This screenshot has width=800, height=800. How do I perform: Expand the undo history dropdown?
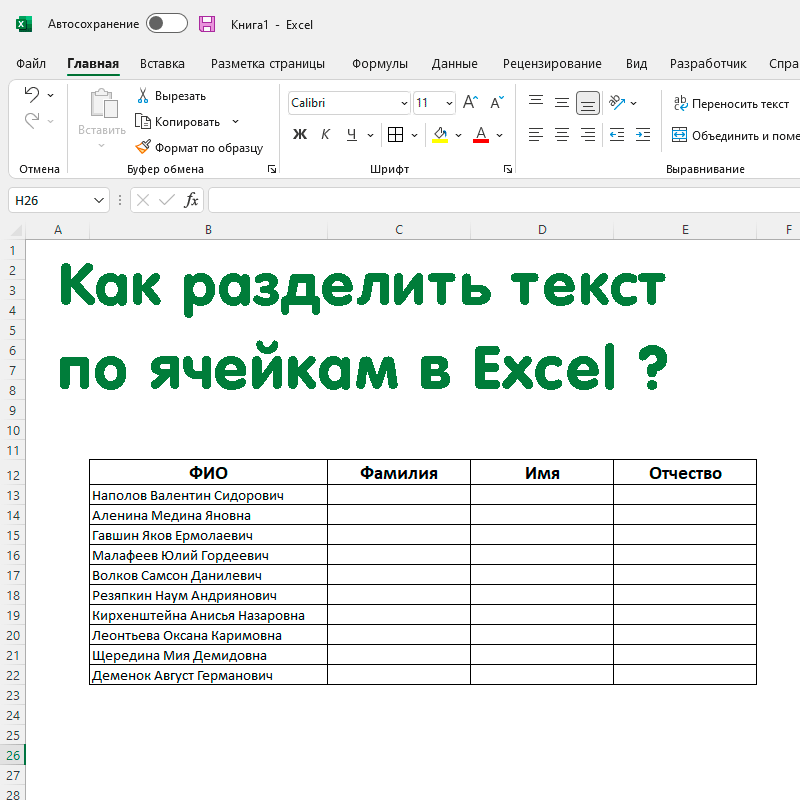pyautogui.click(x=51, y=95)
